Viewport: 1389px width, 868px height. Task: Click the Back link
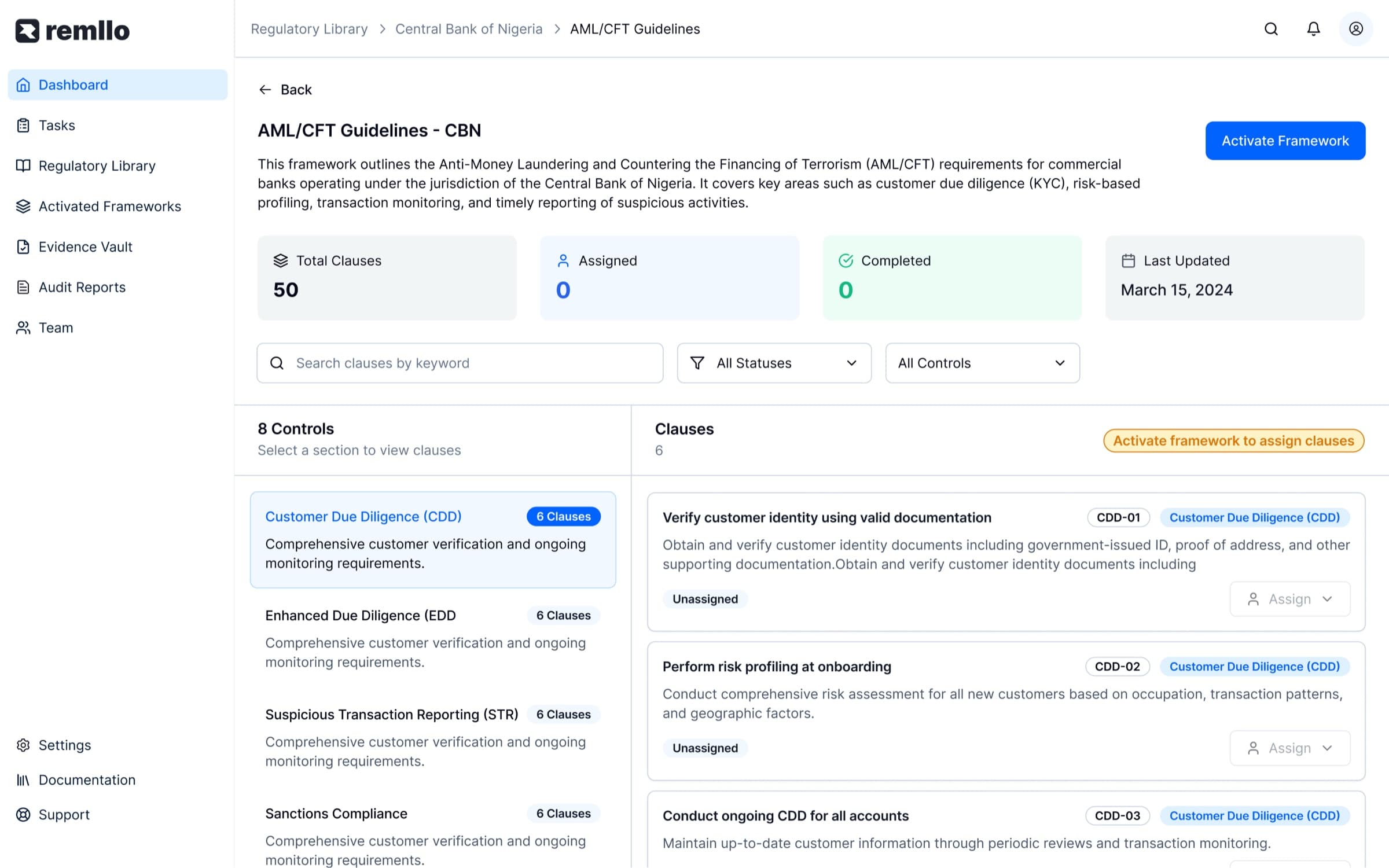(285, 90)
